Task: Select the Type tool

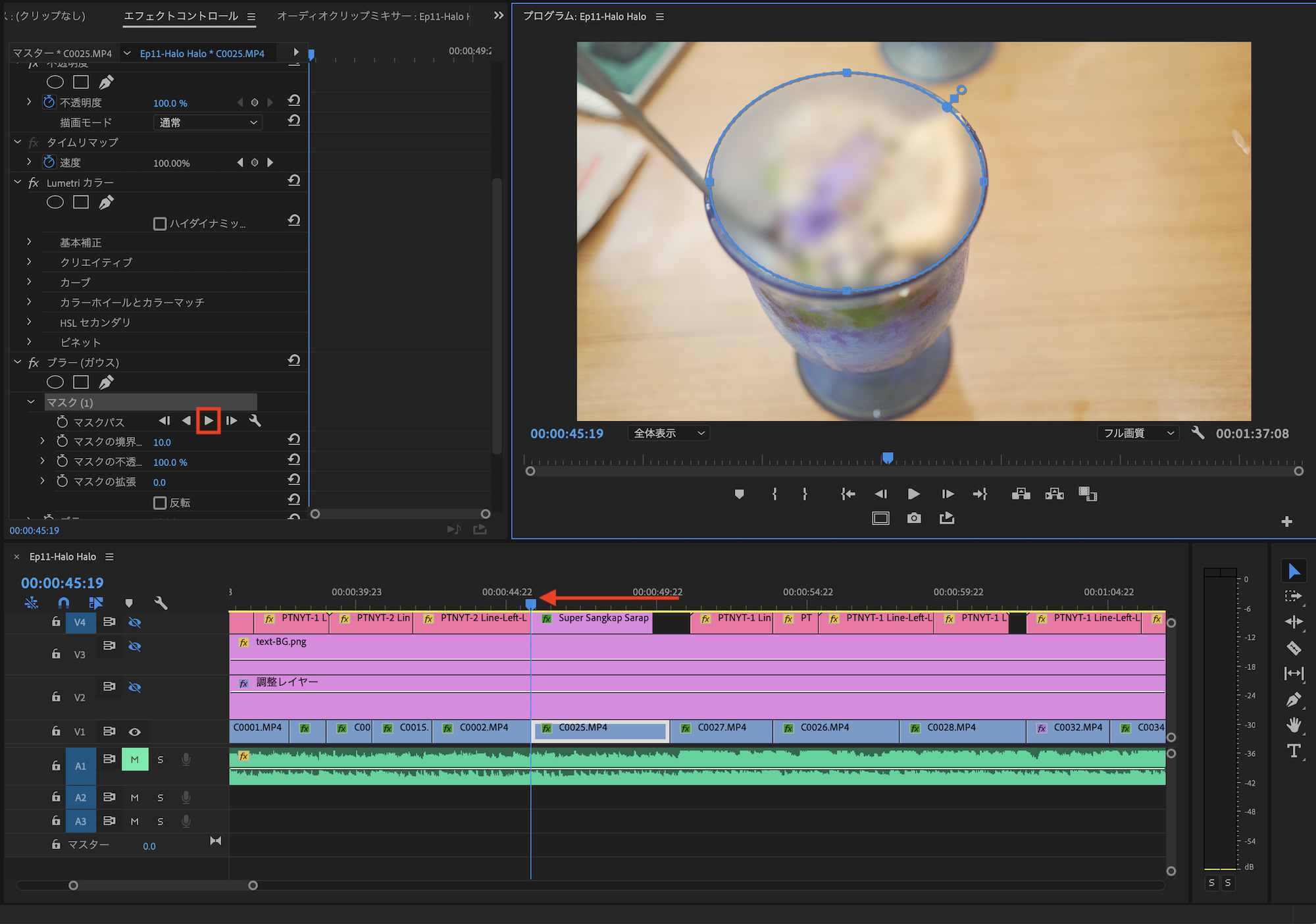Action: [x=1294, y=751]
